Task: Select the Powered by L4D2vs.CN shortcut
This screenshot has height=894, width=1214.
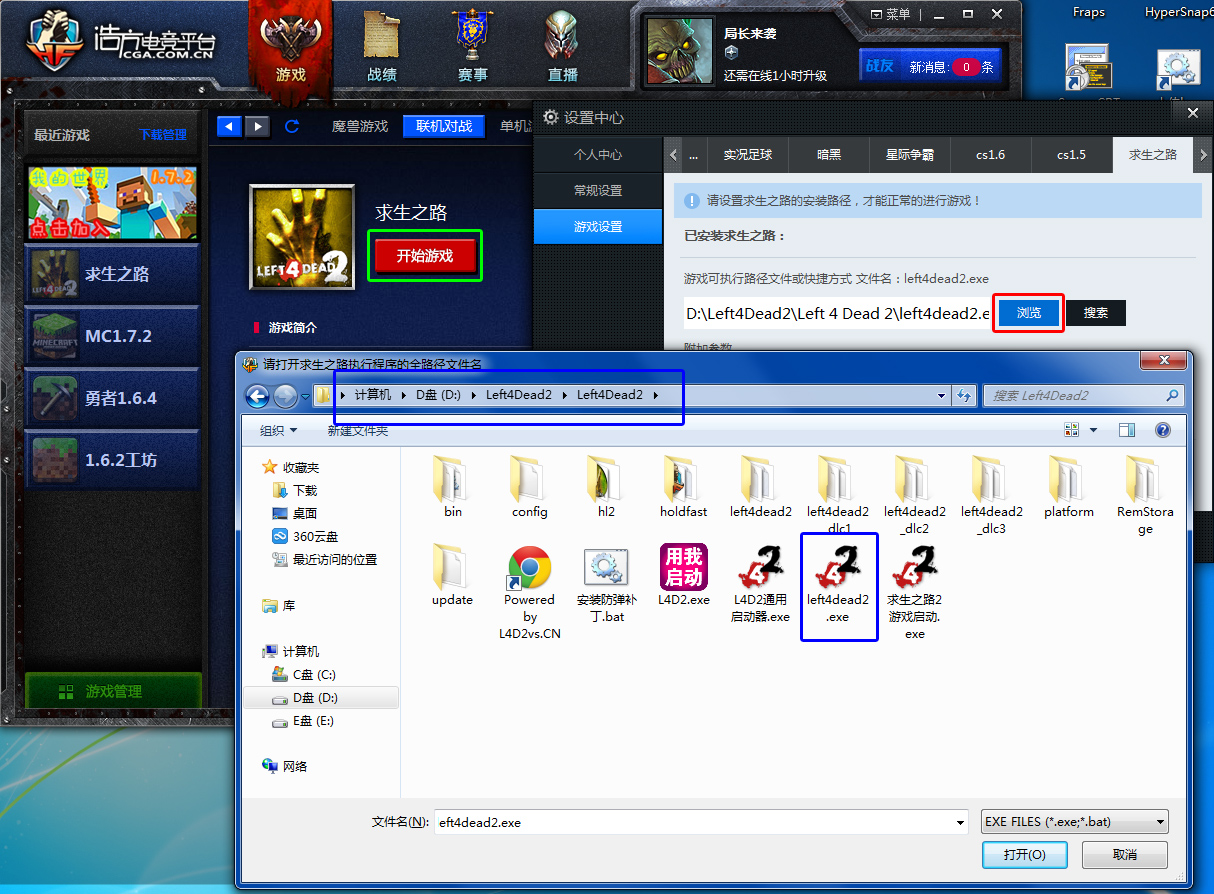Action: click(x=530, y=592)
